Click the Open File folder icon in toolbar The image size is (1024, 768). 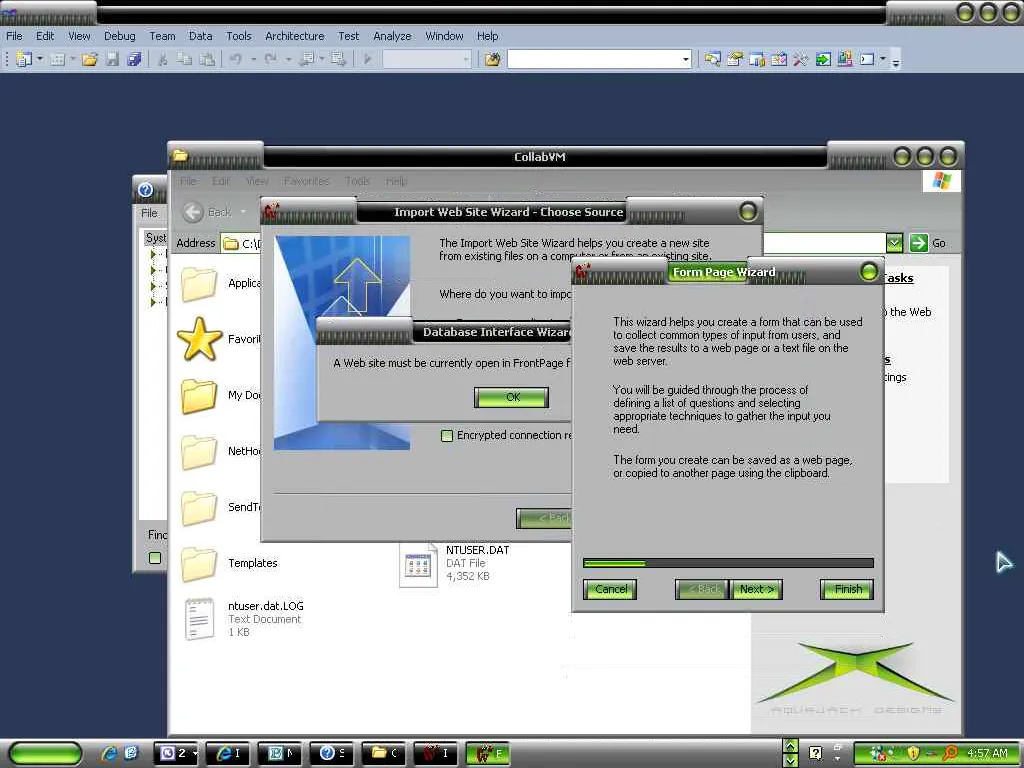click(89, 59)
